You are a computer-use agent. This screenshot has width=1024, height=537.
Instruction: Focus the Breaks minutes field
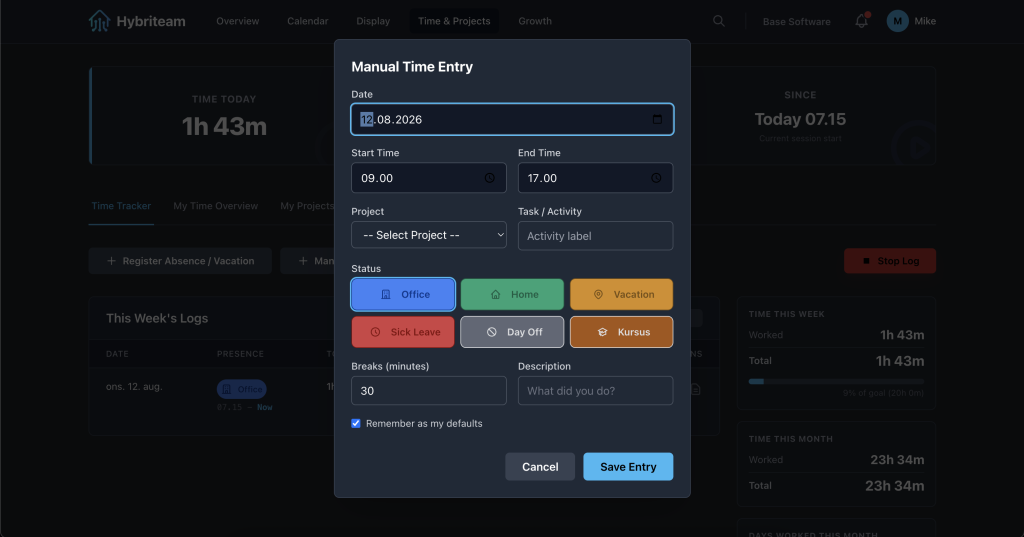428,391
